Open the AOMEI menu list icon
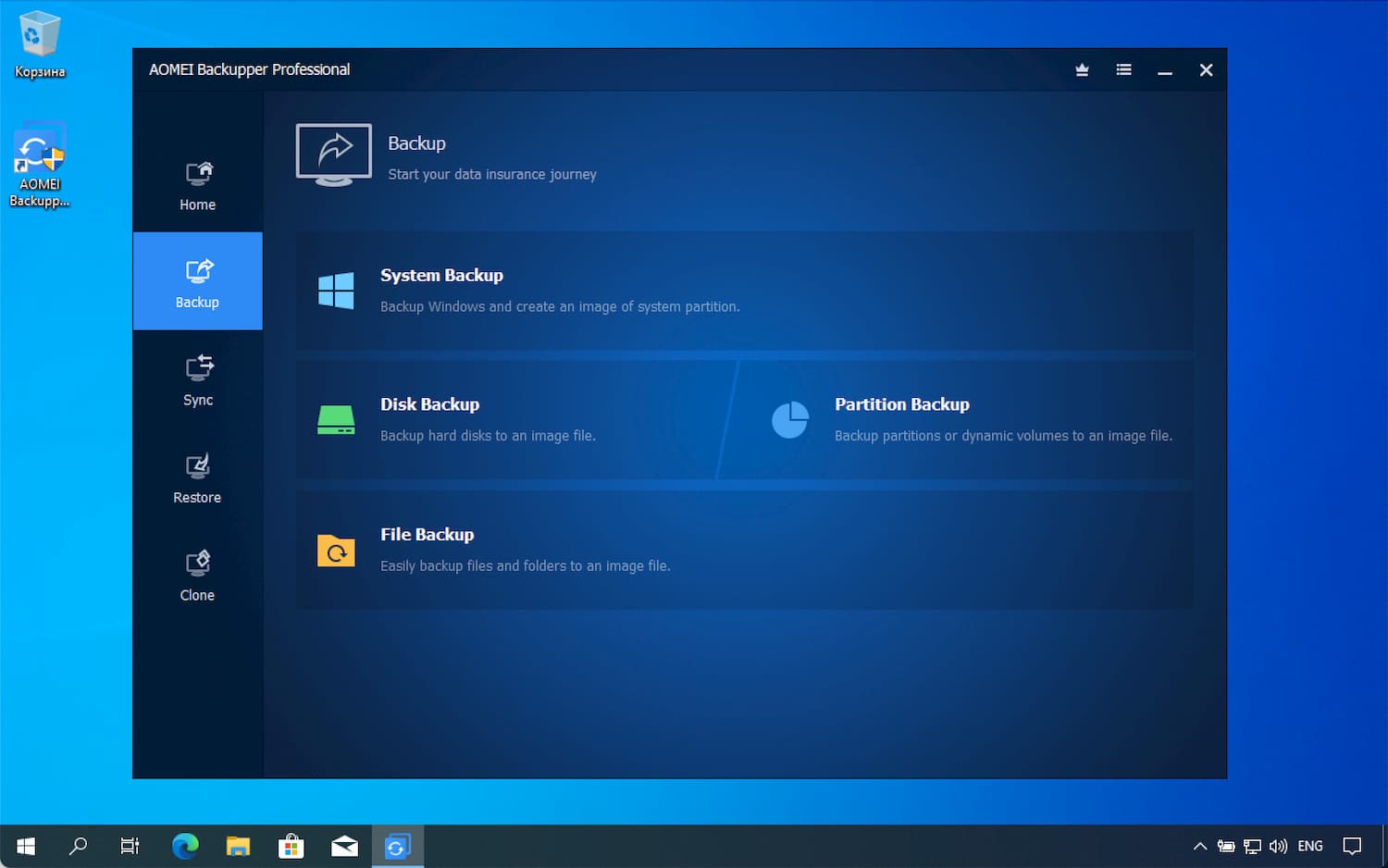The image size is (1388, 868). coord(1123,70)
